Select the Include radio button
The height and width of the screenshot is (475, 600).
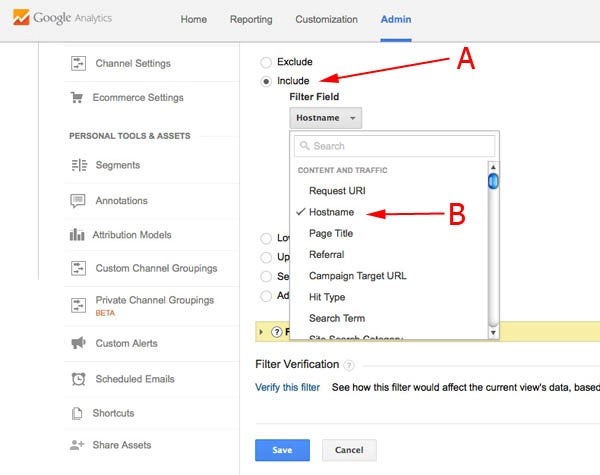pyautogui.click(x=266, y=81)
